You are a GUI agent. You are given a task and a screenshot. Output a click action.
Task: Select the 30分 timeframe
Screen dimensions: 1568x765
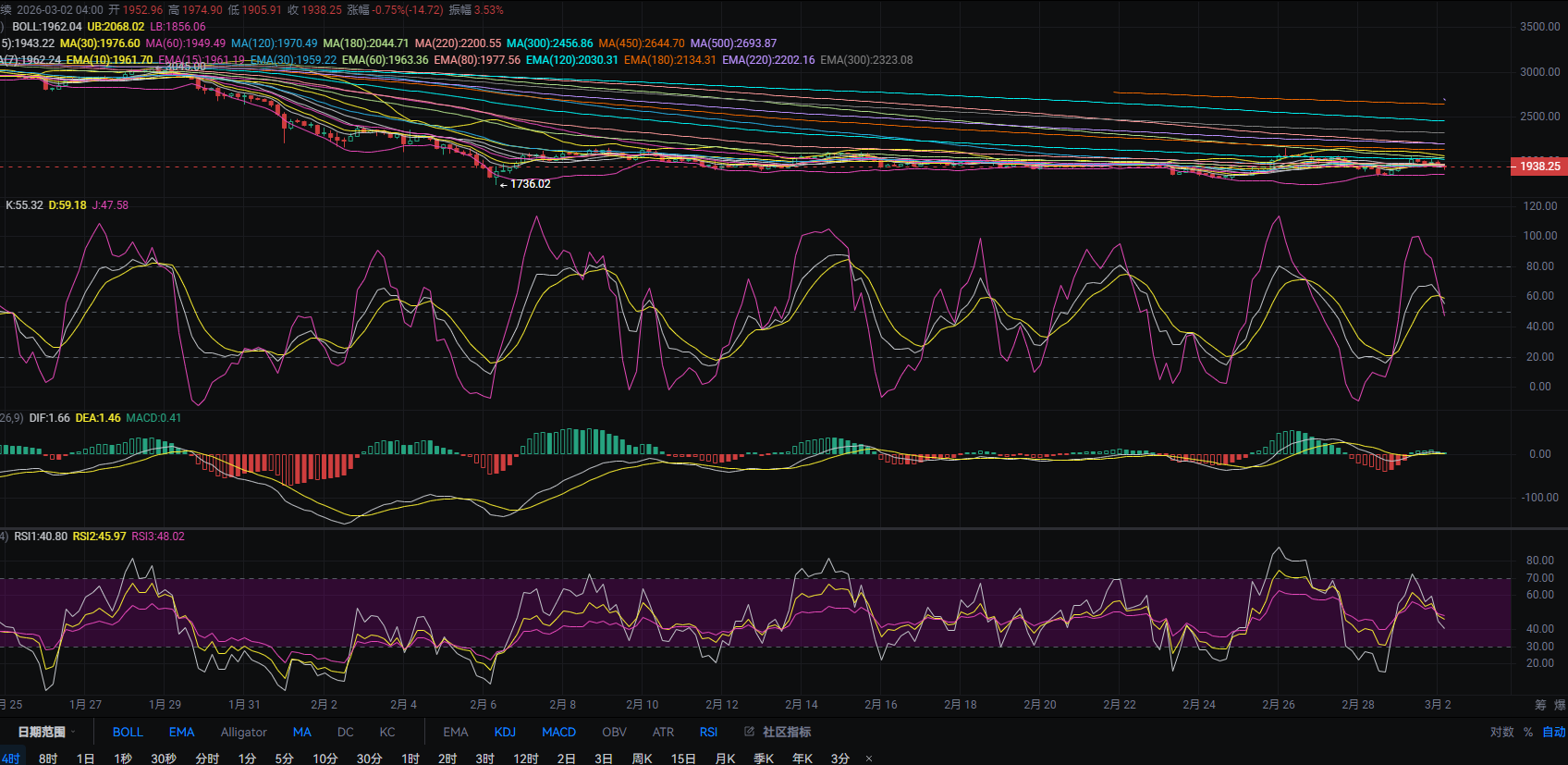click(x=369, y=759)
